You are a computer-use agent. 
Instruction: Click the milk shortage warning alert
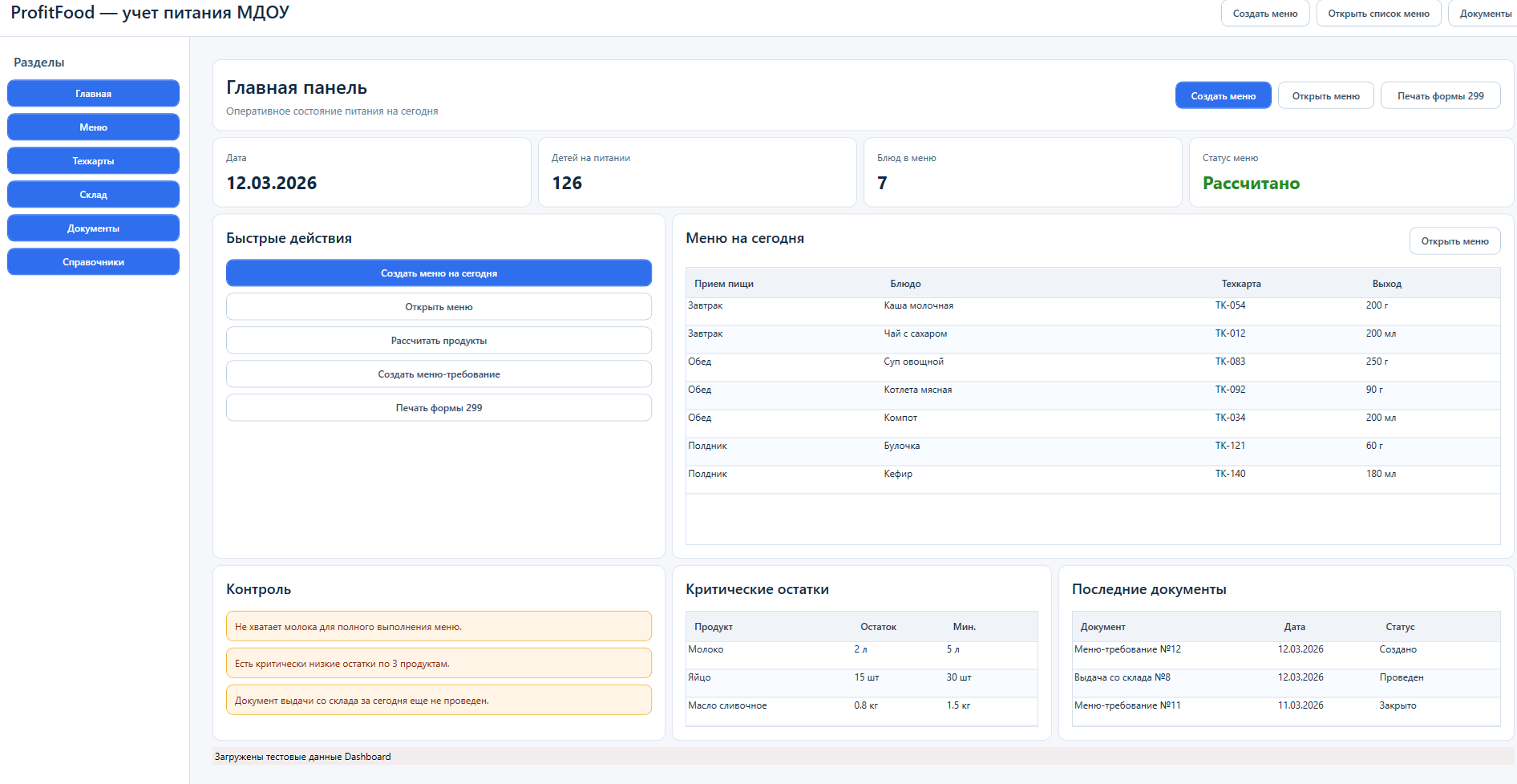tap(439, 627)
